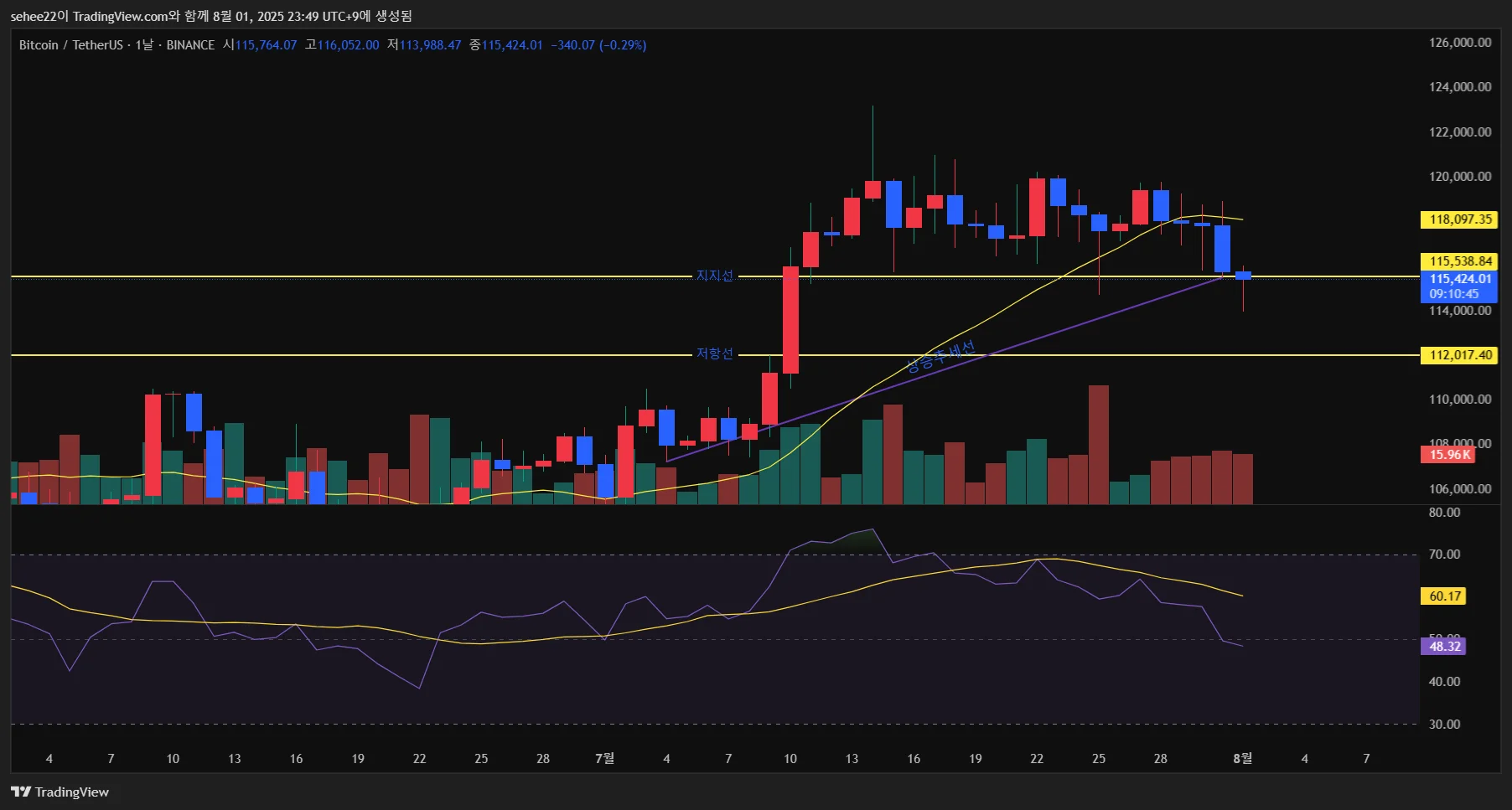Click the 7월 month label on the time axis
1512x810 pixels.
point(604,759)
